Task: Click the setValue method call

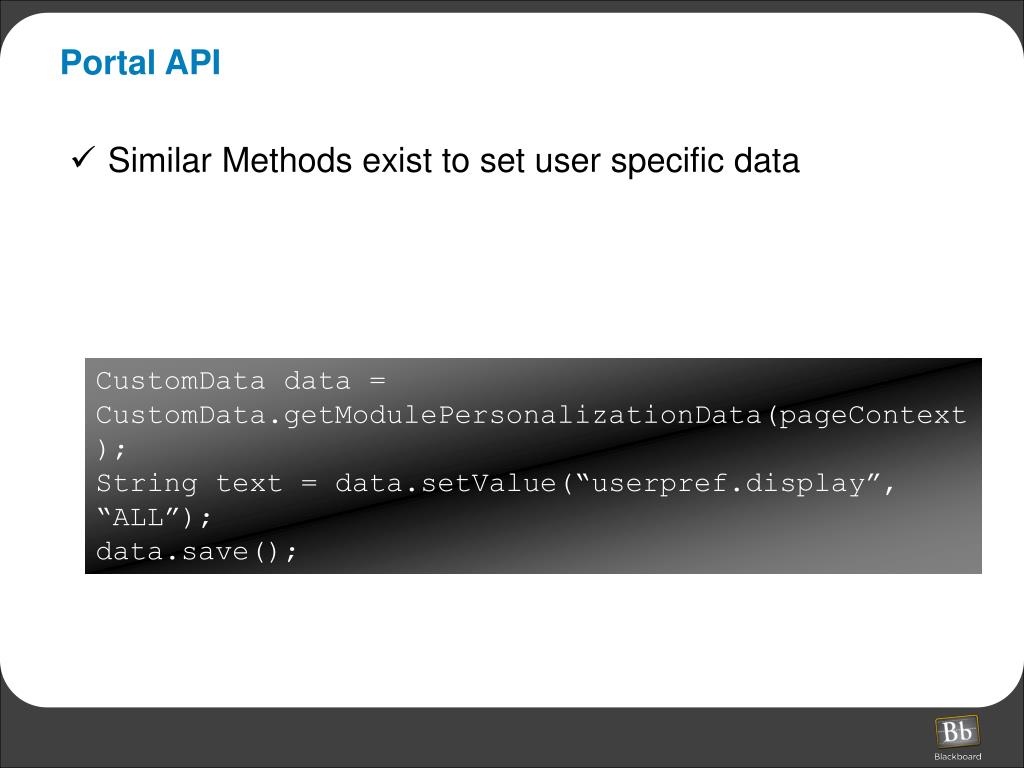Action: pos(488,483)
